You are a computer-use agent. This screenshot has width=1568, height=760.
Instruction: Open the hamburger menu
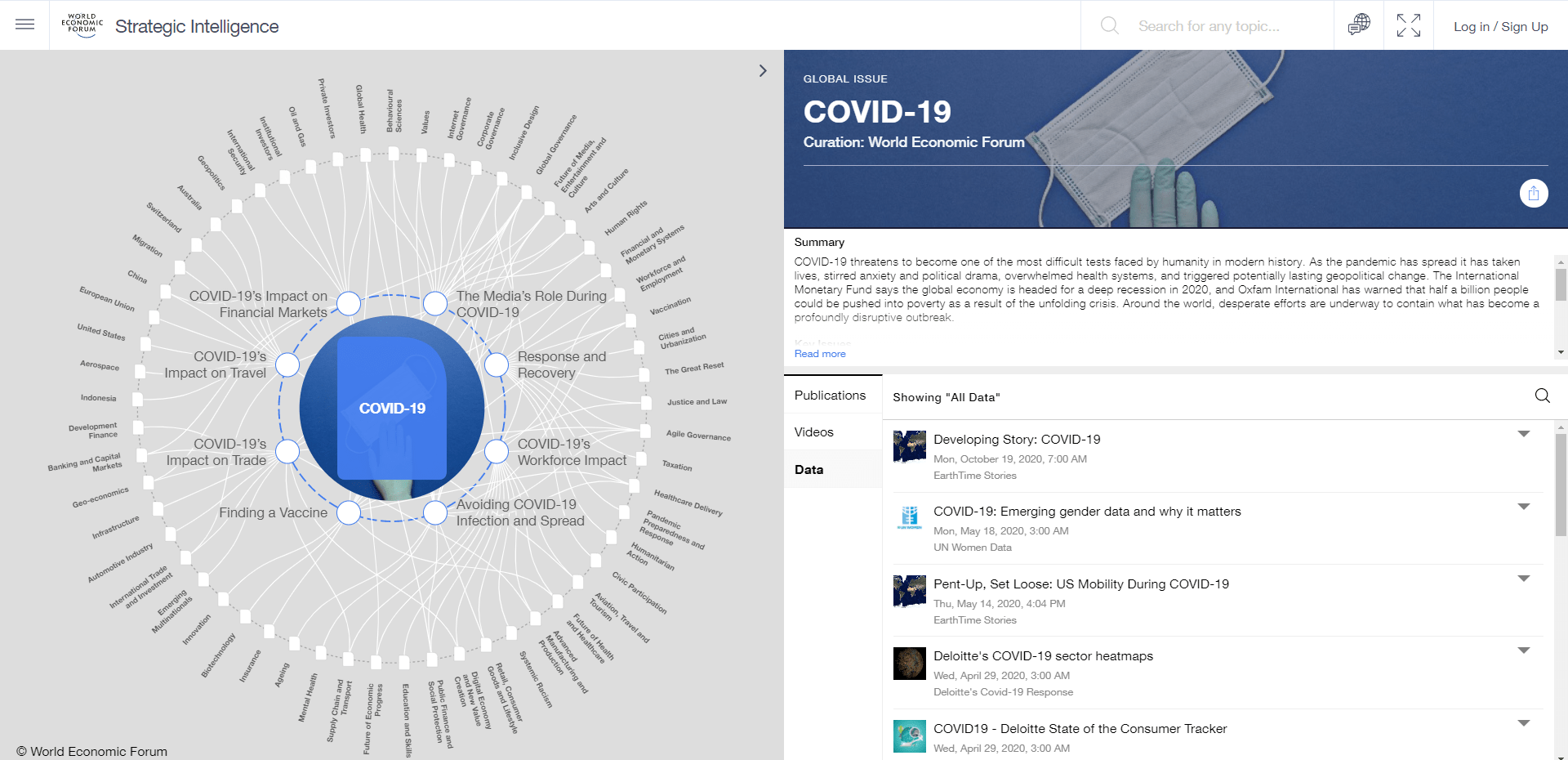click(x=24, y=25)
